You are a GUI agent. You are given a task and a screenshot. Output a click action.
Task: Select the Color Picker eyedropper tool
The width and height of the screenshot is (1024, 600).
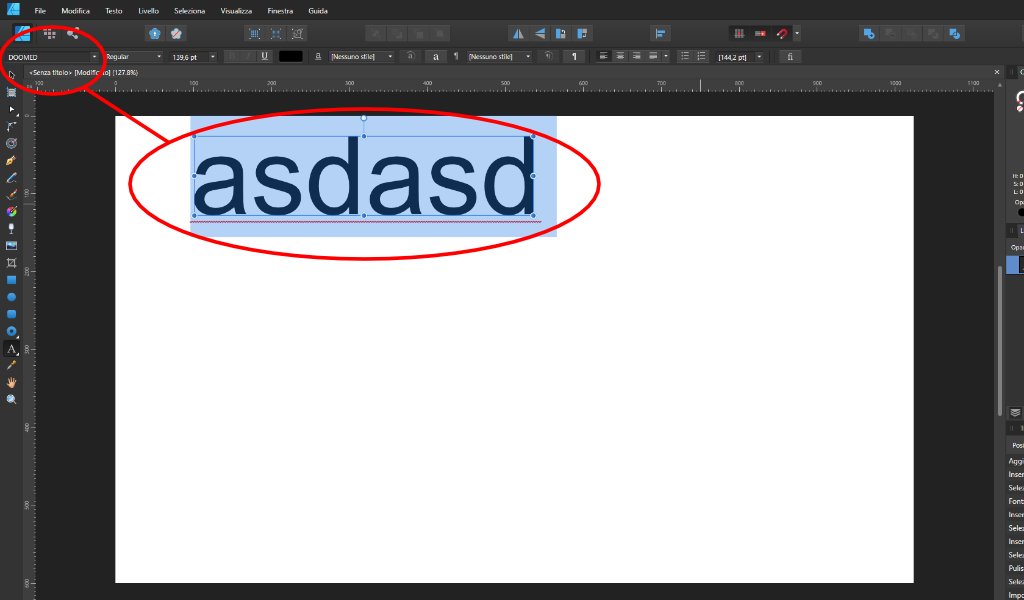pyautogui.click(x=11, y=365)
